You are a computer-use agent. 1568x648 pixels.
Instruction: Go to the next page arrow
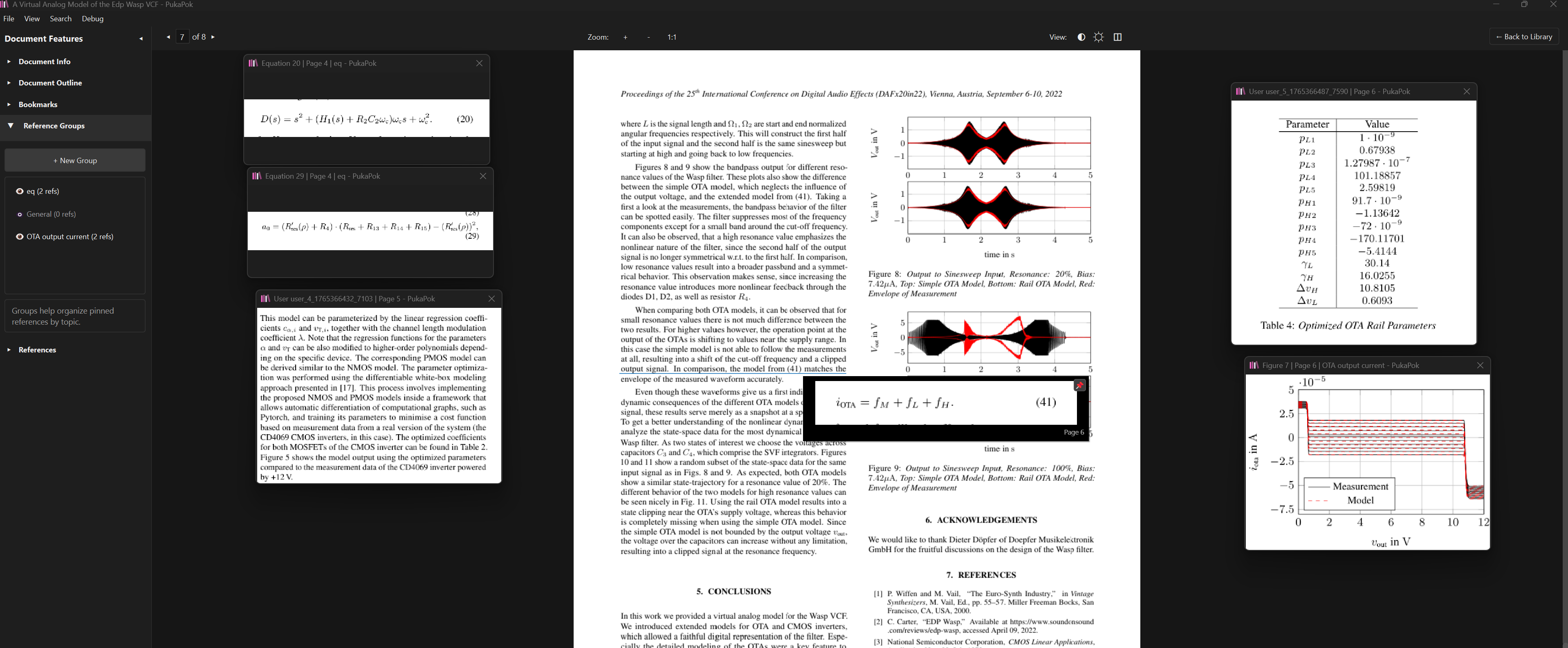pyautogui.click(x=213, y=37)
